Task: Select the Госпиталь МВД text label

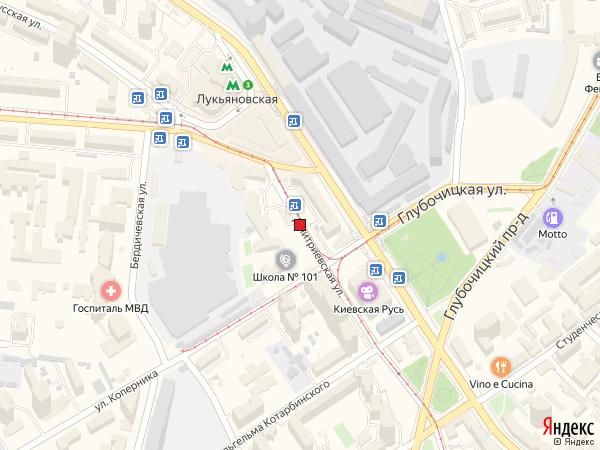Action: (111, 308)
